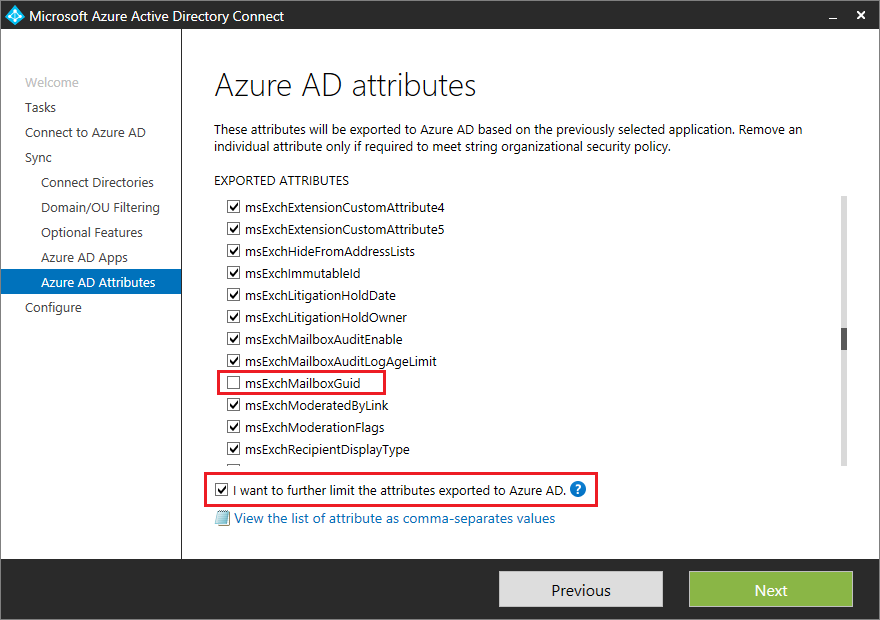Select Connect to Azure AD step
This screenshot has width=880, height=620.
85,132
